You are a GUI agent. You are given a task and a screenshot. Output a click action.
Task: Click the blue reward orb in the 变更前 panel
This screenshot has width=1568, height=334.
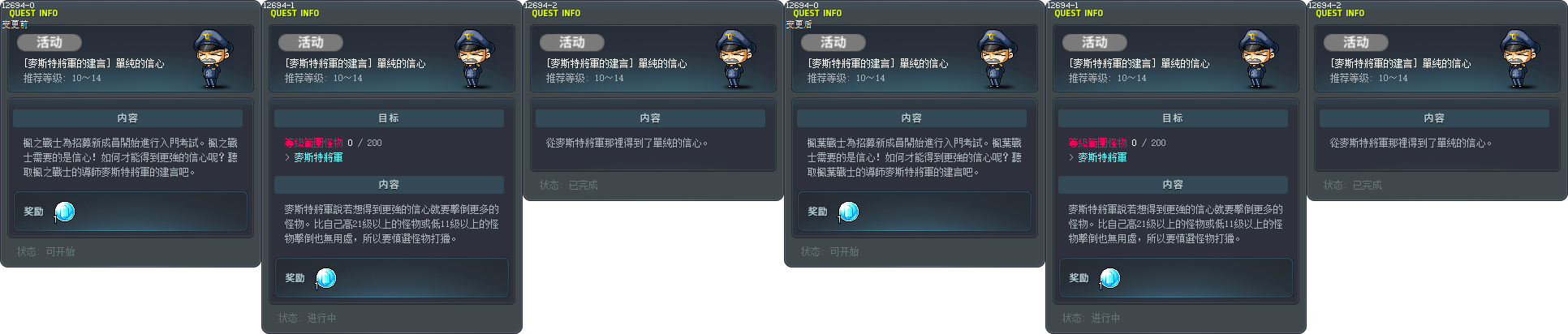(x=64, y=212)
